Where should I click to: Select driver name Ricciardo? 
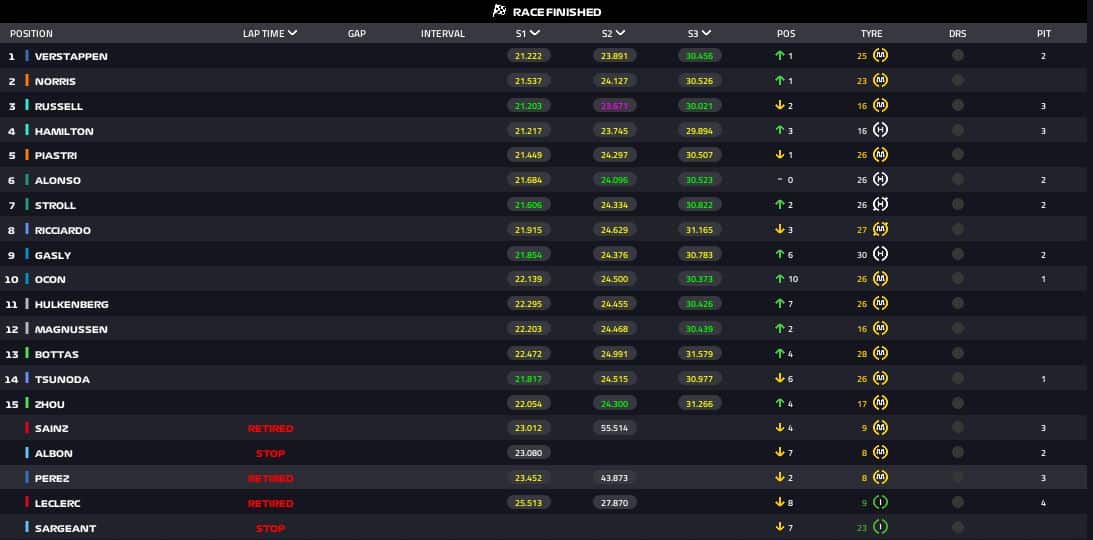coord(63,230)
